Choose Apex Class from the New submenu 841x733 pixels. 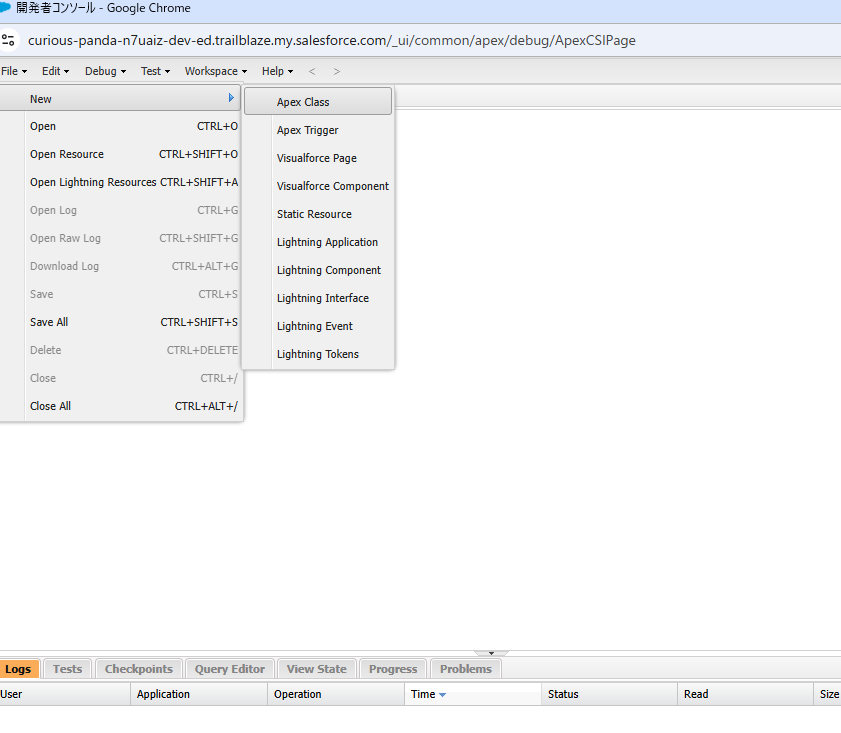coord(318,102)
